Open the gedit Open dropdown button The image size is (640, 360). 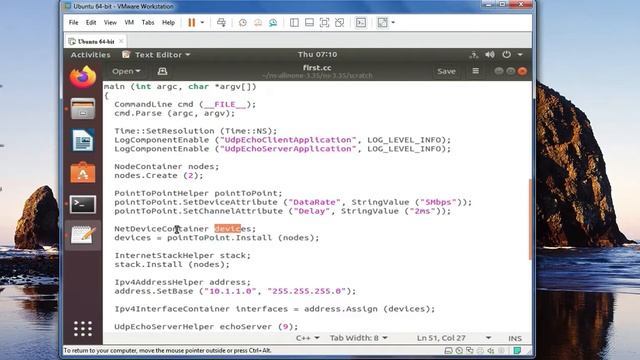pos(126,71)
